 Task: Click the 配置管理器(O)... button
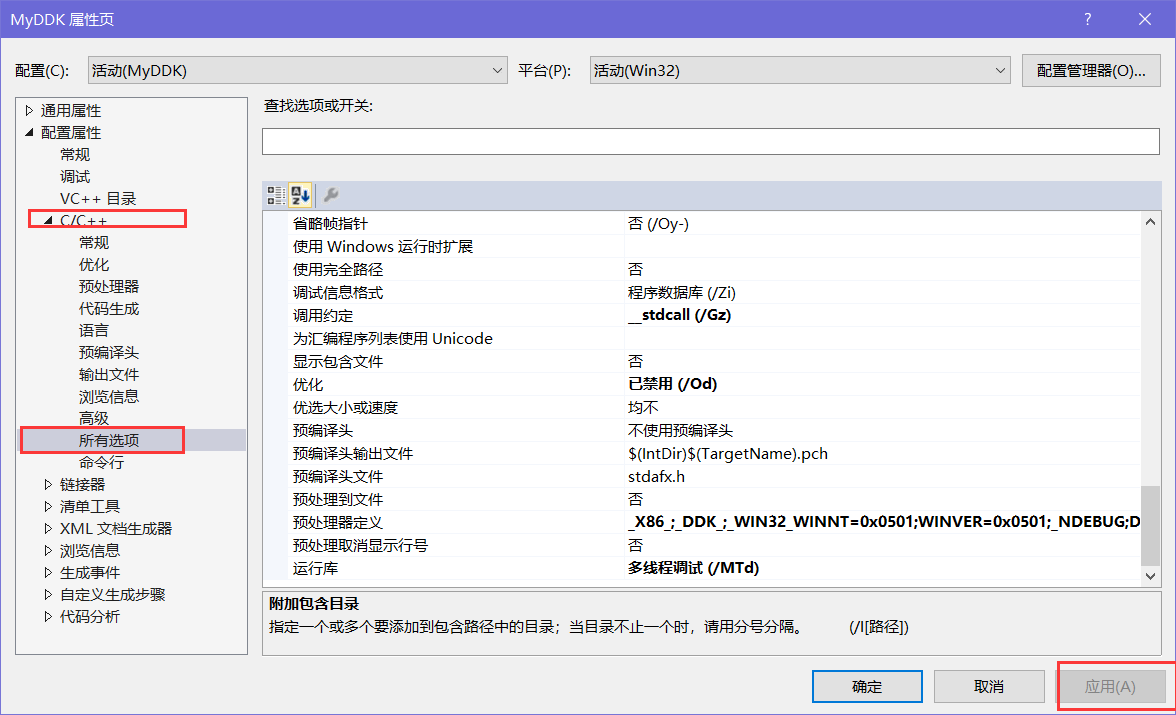pyautogui.click(x=1091, y=71)
